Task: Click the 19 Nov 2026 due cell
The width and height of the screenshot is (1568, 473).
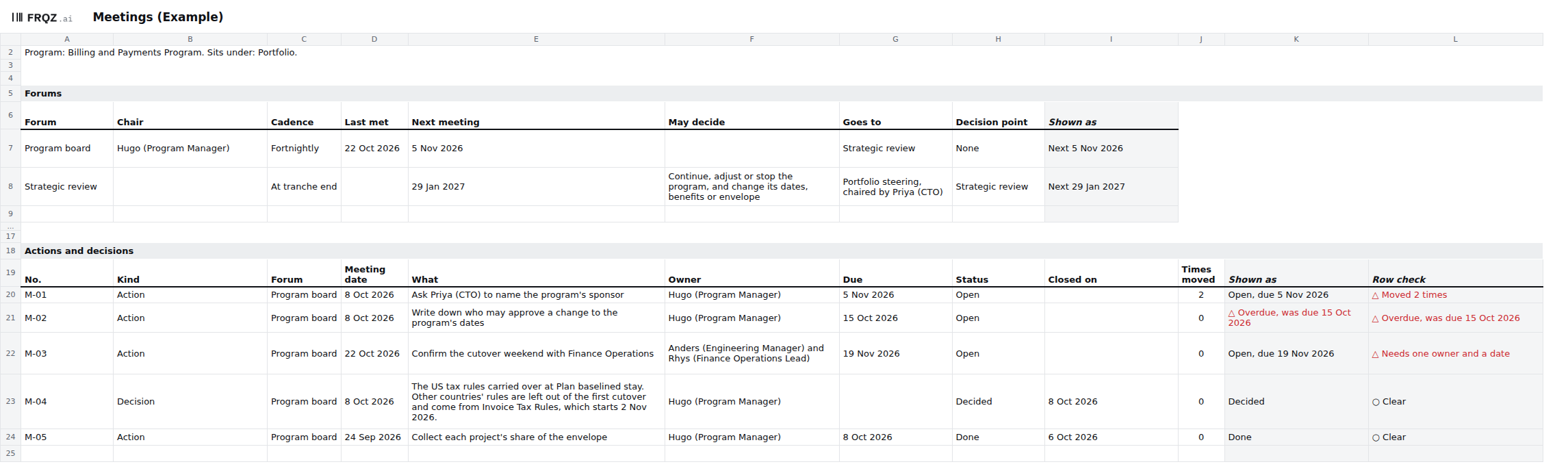Action: (x=895, y=354)
